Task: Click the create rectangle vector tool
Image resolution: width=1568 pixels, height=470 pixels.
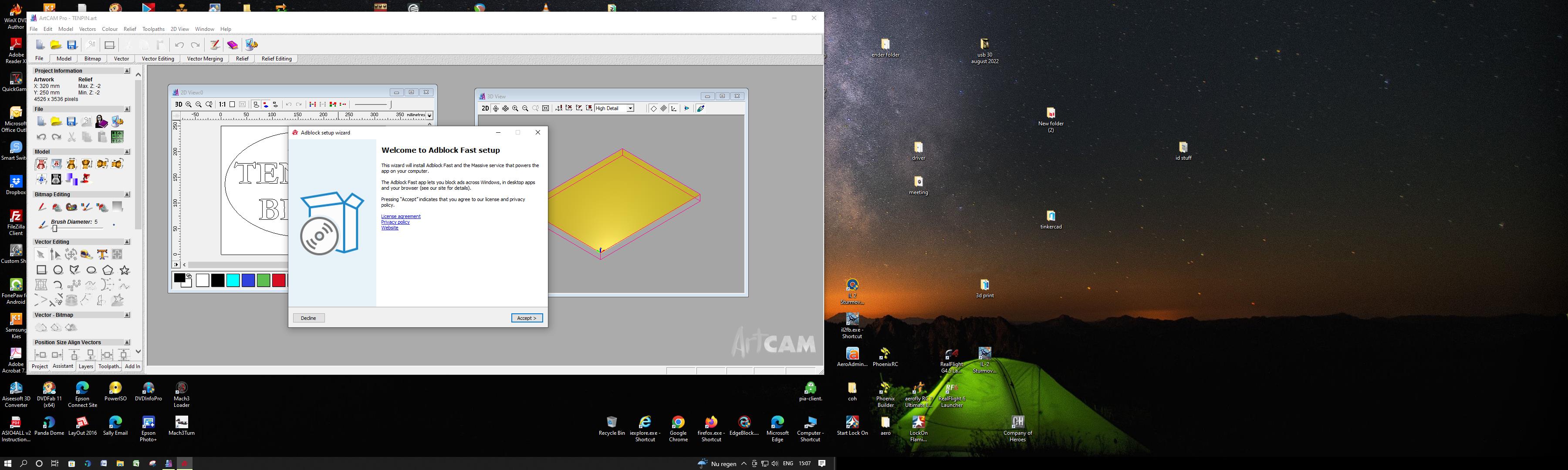Action: (41, 270)
